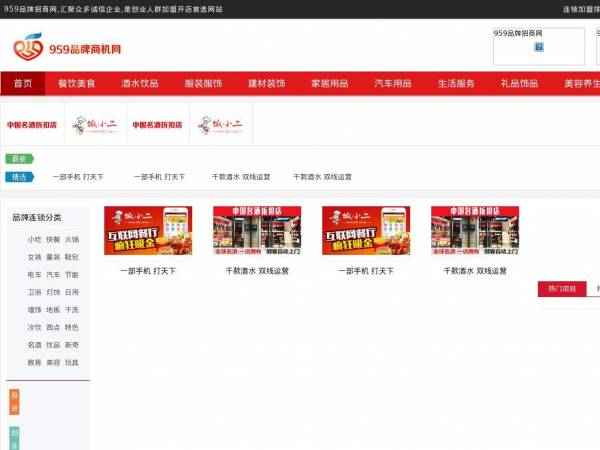Click the 959品牌商机网 heart logo

pos(28,47)
